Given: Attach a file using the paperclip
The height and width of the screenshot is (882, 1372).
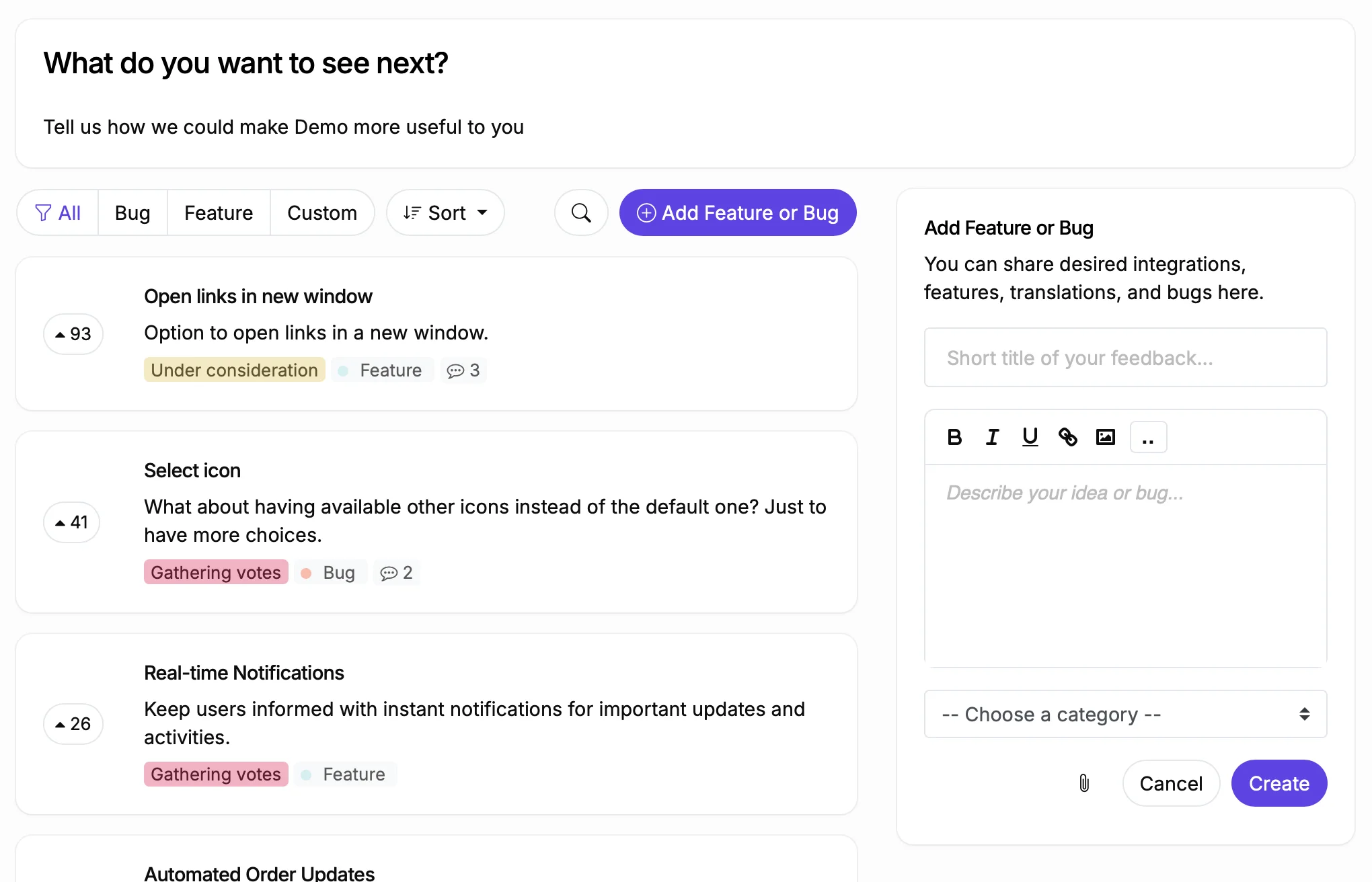Looking at the screenshot, I should click(x=1083, y=783).
